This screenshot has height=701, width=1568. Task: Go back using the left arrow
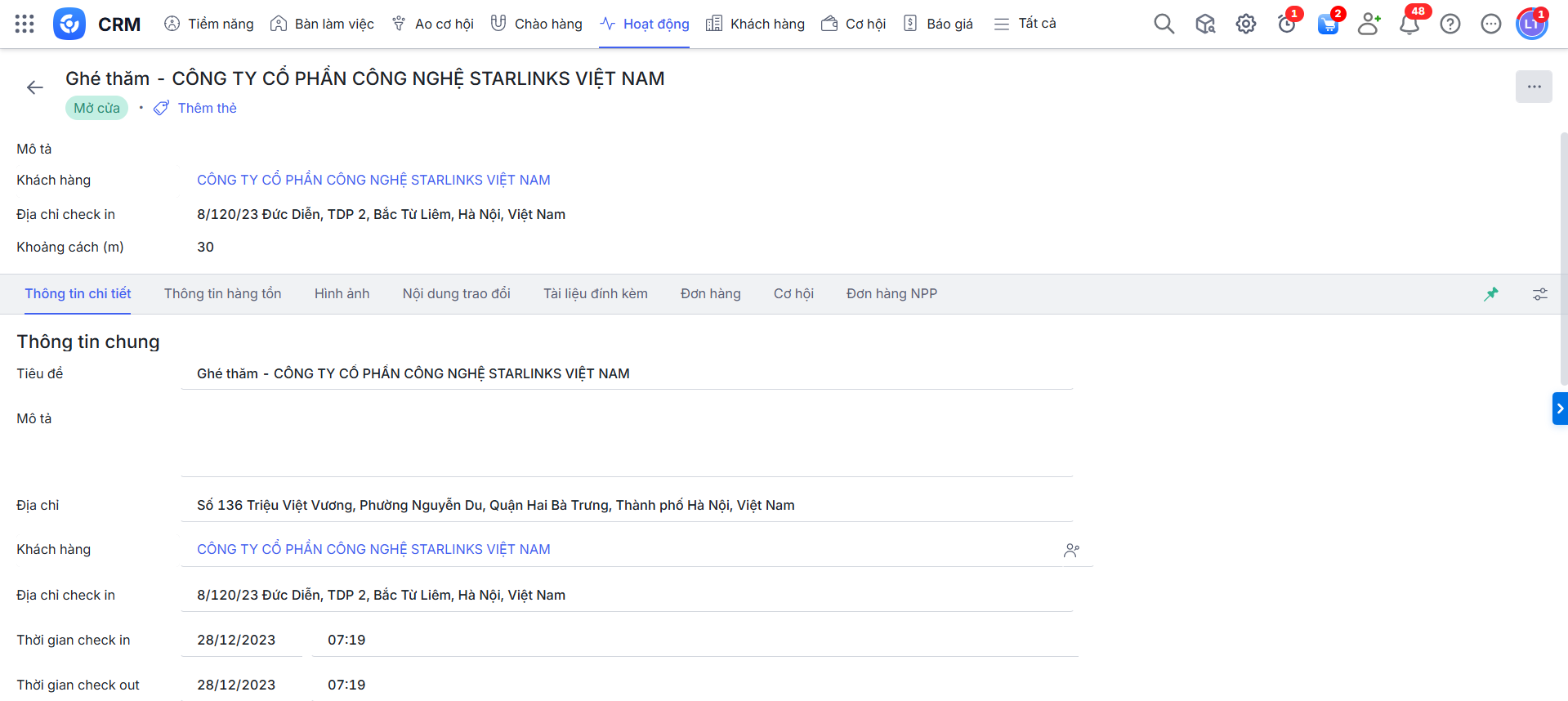tap(34, 87)
